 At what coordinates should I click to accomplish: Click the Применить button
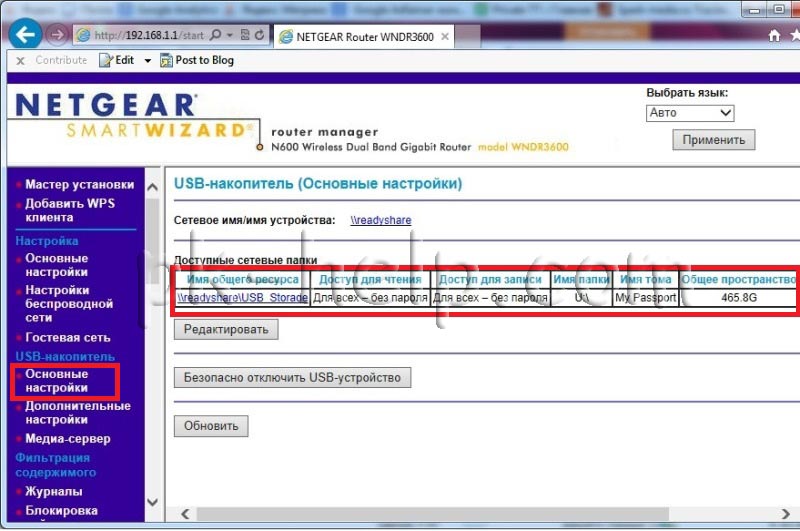714,140
